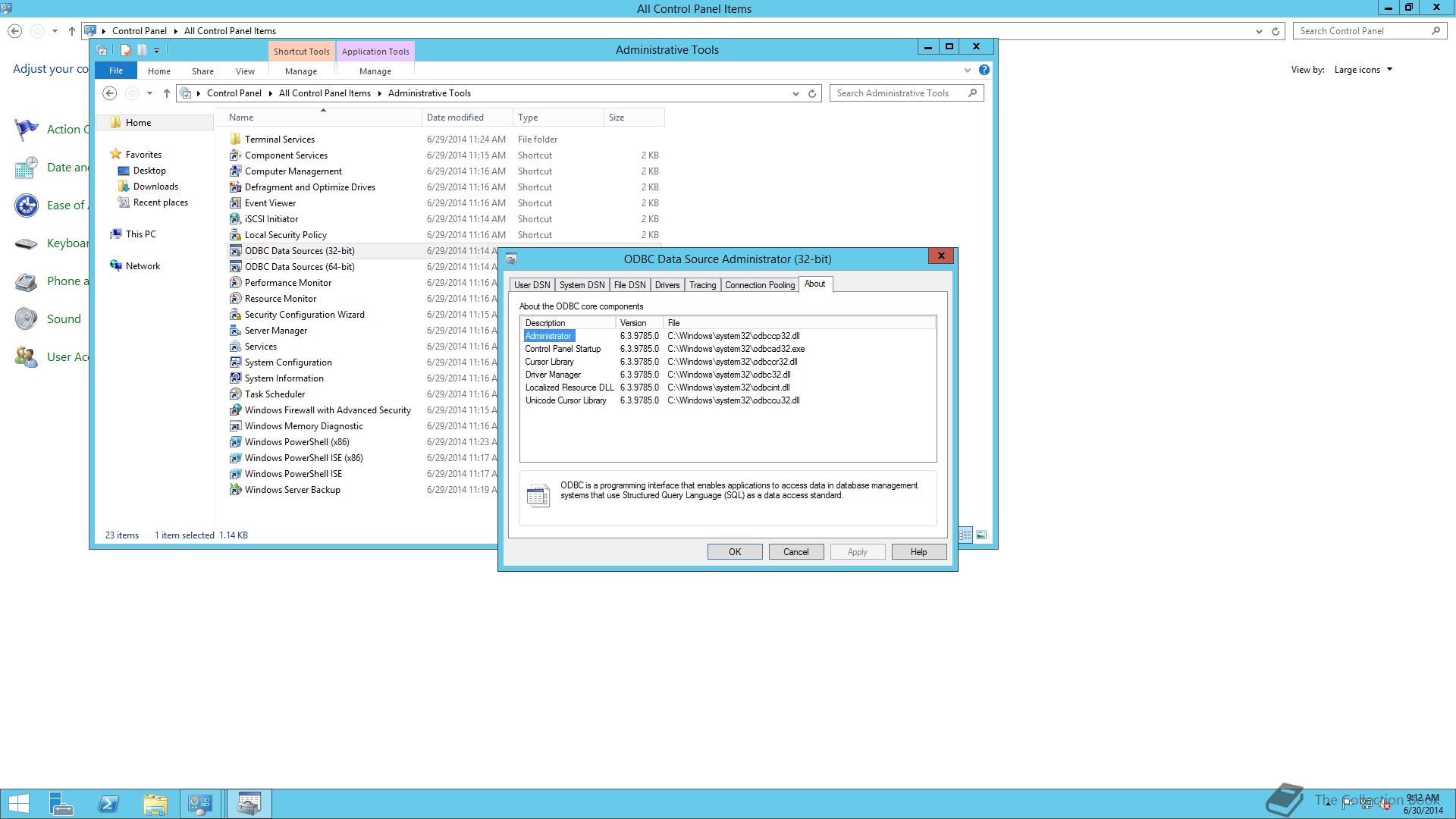This screenshot has height=819, width=1456.
Task: Select Services shortcut icon
Action: [235, 346]
